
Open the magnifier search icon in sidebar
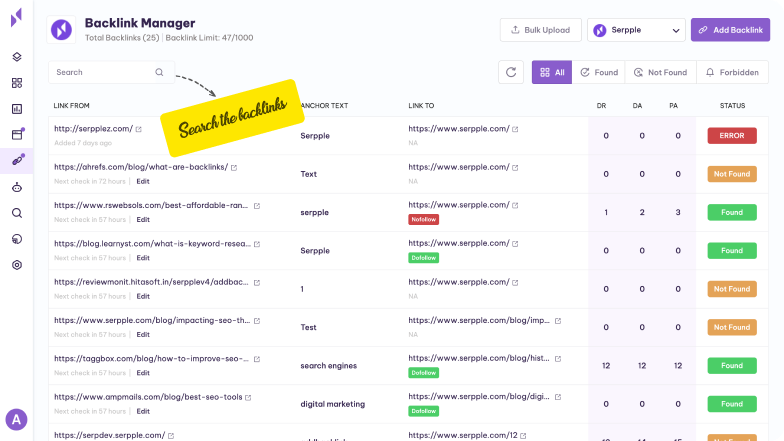coord(17,214)
